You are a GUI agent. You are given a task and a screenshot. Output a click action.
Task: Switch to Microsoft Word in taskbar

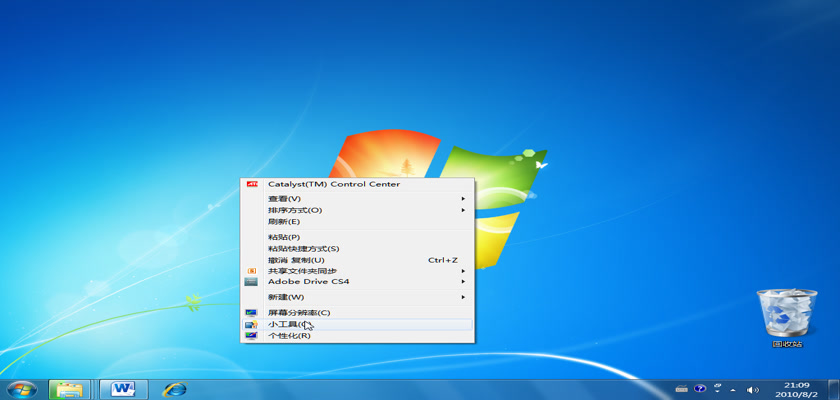coord(123,389)
